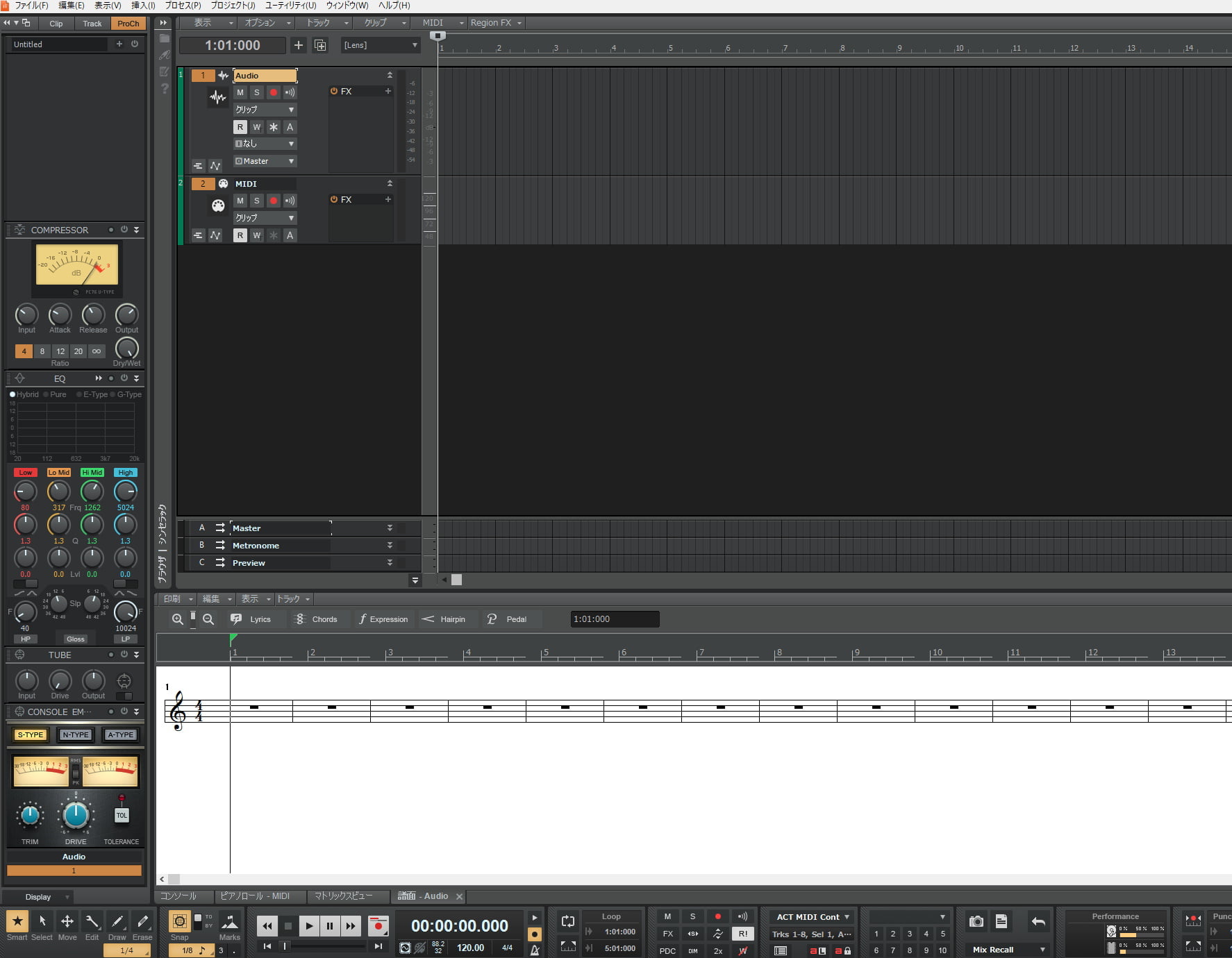The image size is (1232, 958).
Task: Select the Smart tool star icon
Action: [17, 921]
